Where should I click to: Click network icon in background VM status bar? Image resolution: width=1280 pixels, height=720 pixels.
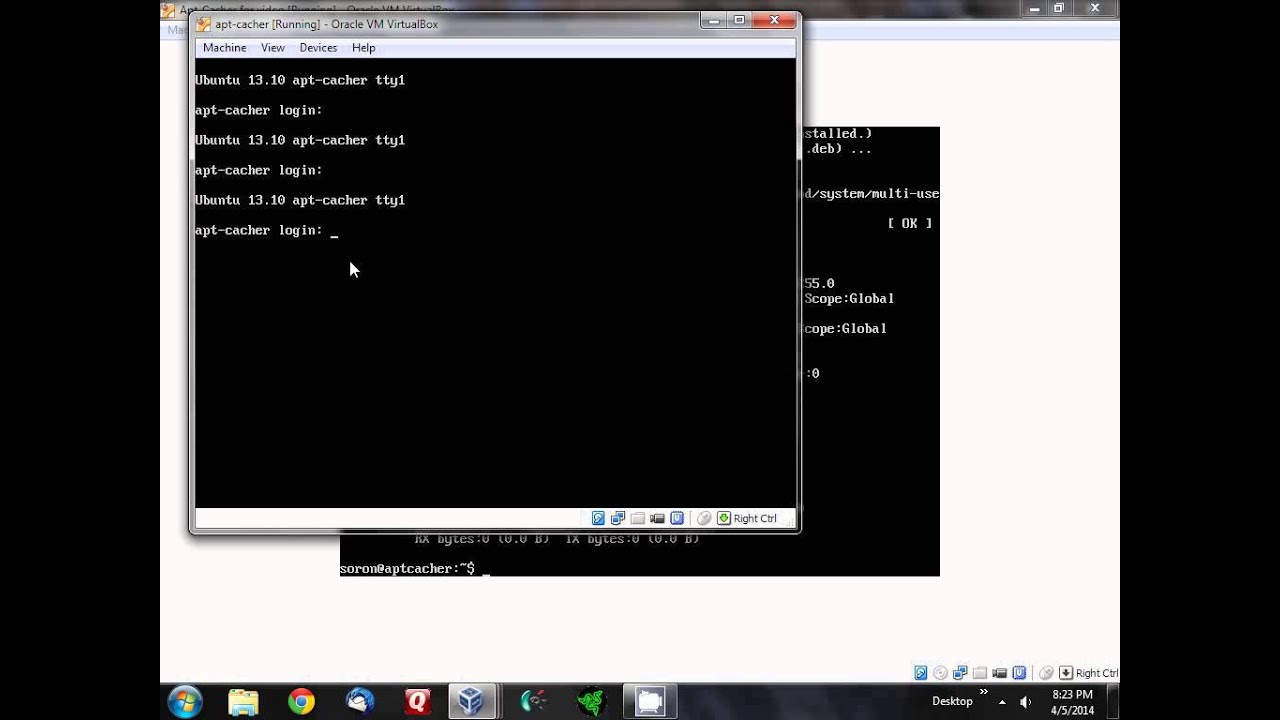pos(960,673)
